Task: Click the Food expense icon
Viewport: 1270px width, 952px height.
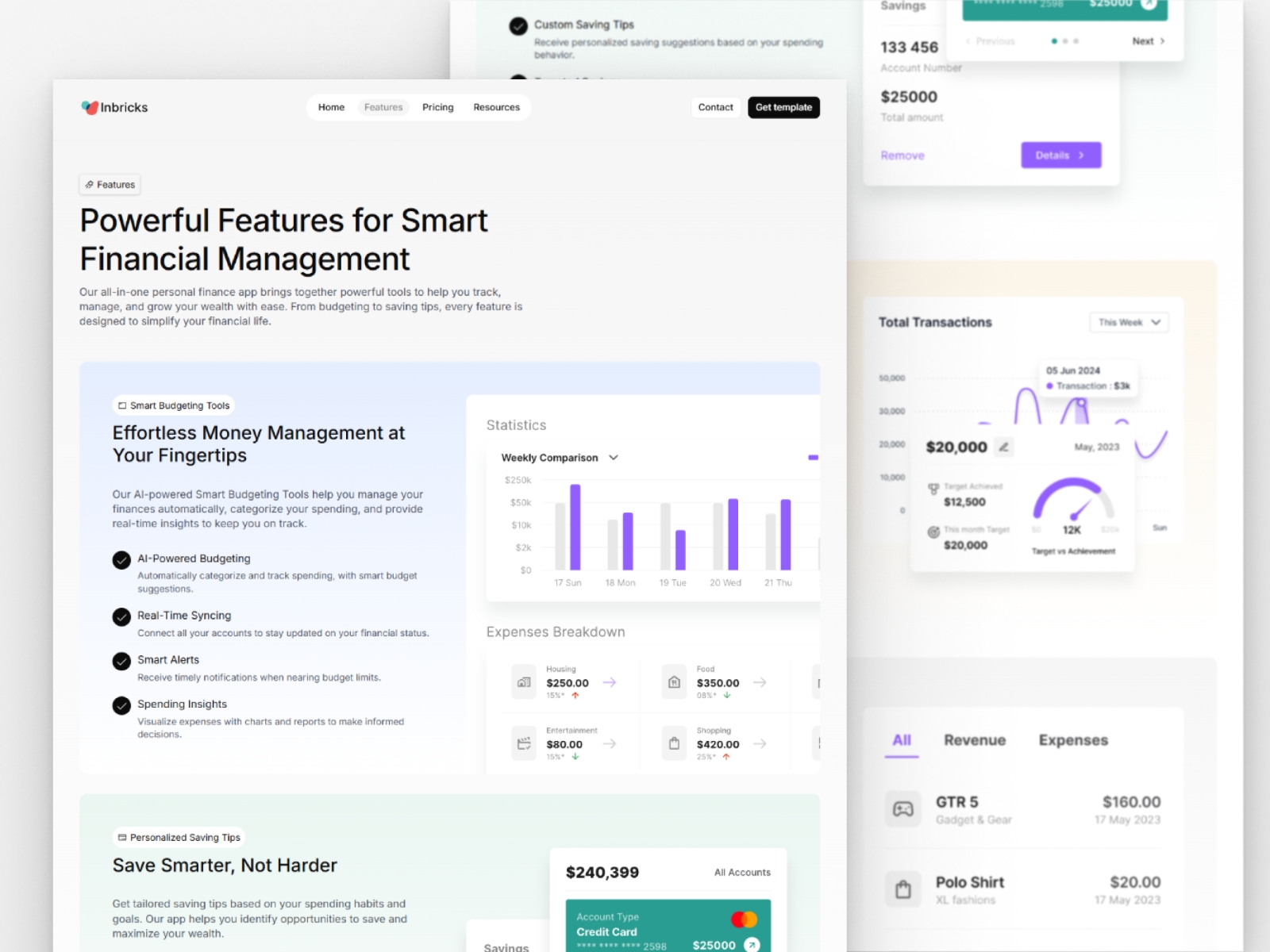Action: tap(674, 682)
